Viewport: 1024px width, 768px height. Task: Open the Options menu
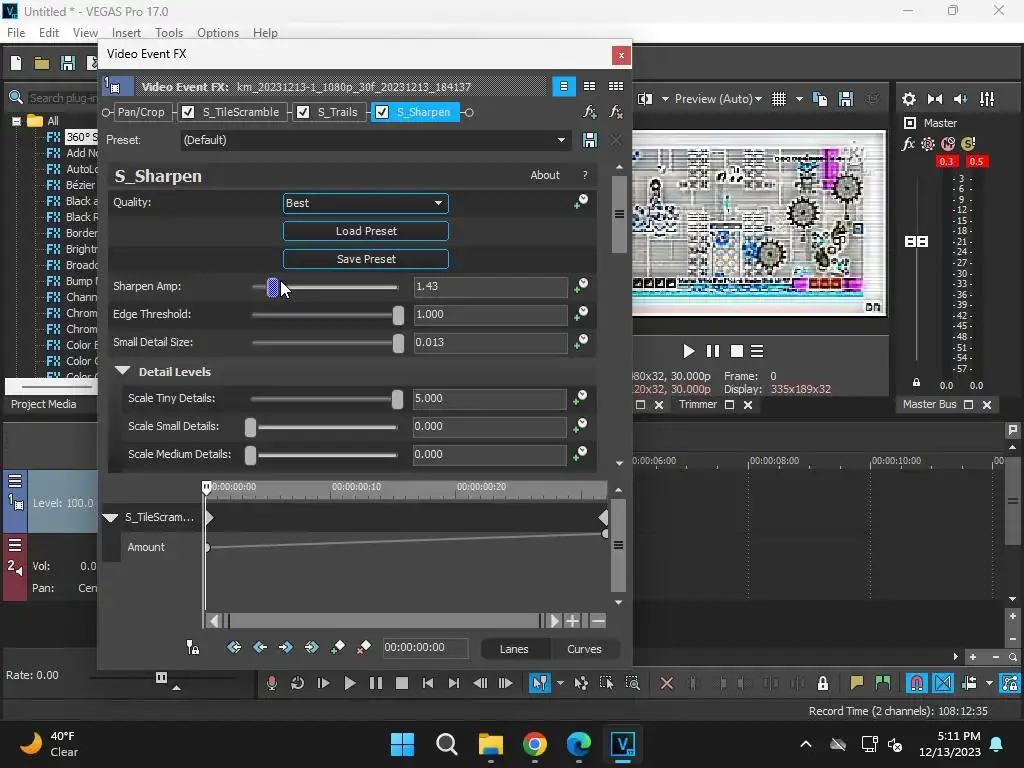tap(218, 33)
